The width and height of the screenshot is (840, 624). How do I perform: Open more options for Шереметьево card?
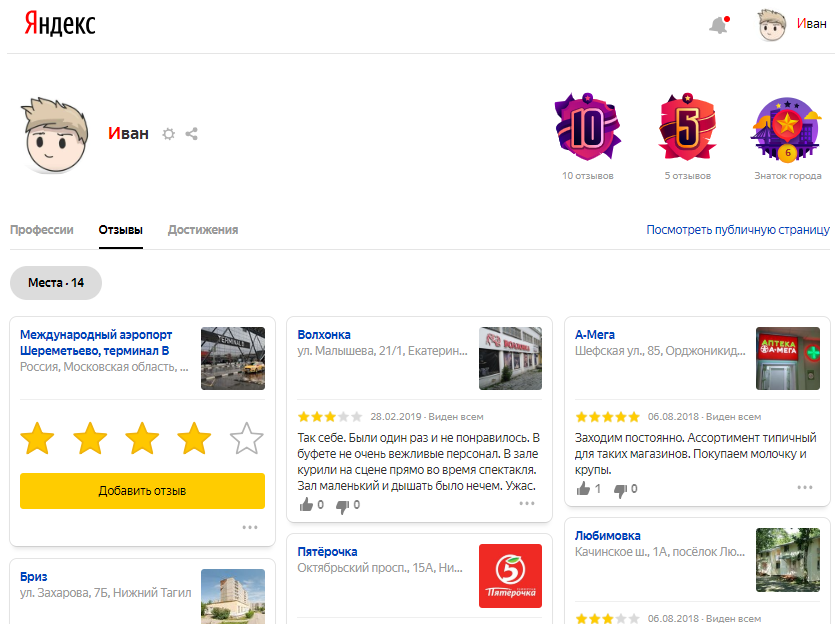point(250,527)
